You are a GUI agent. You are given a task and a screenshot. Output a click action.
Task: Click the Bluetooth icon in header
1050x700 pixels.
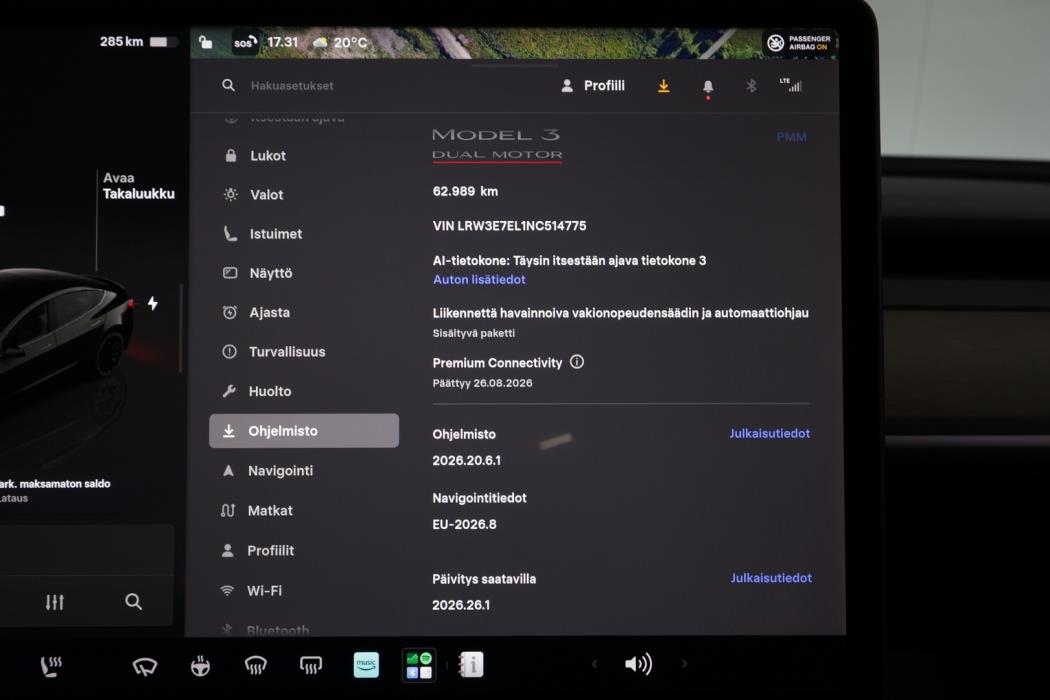point(751,86)
